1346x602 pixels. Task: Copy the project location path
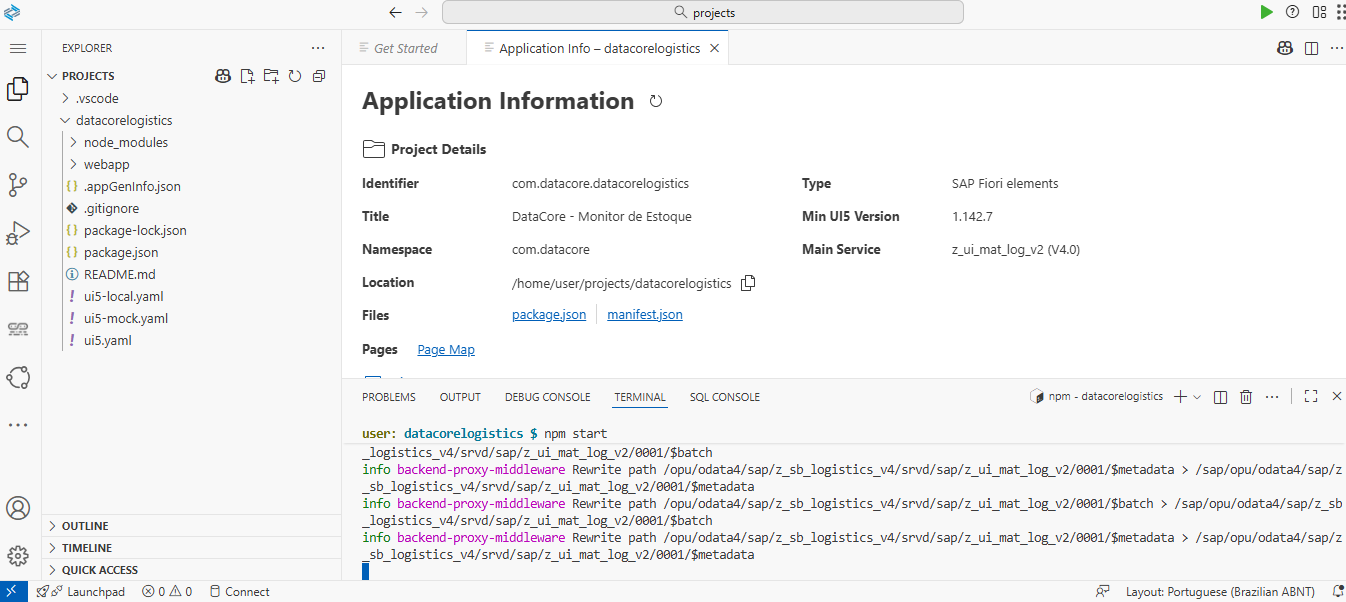[748, 283]
